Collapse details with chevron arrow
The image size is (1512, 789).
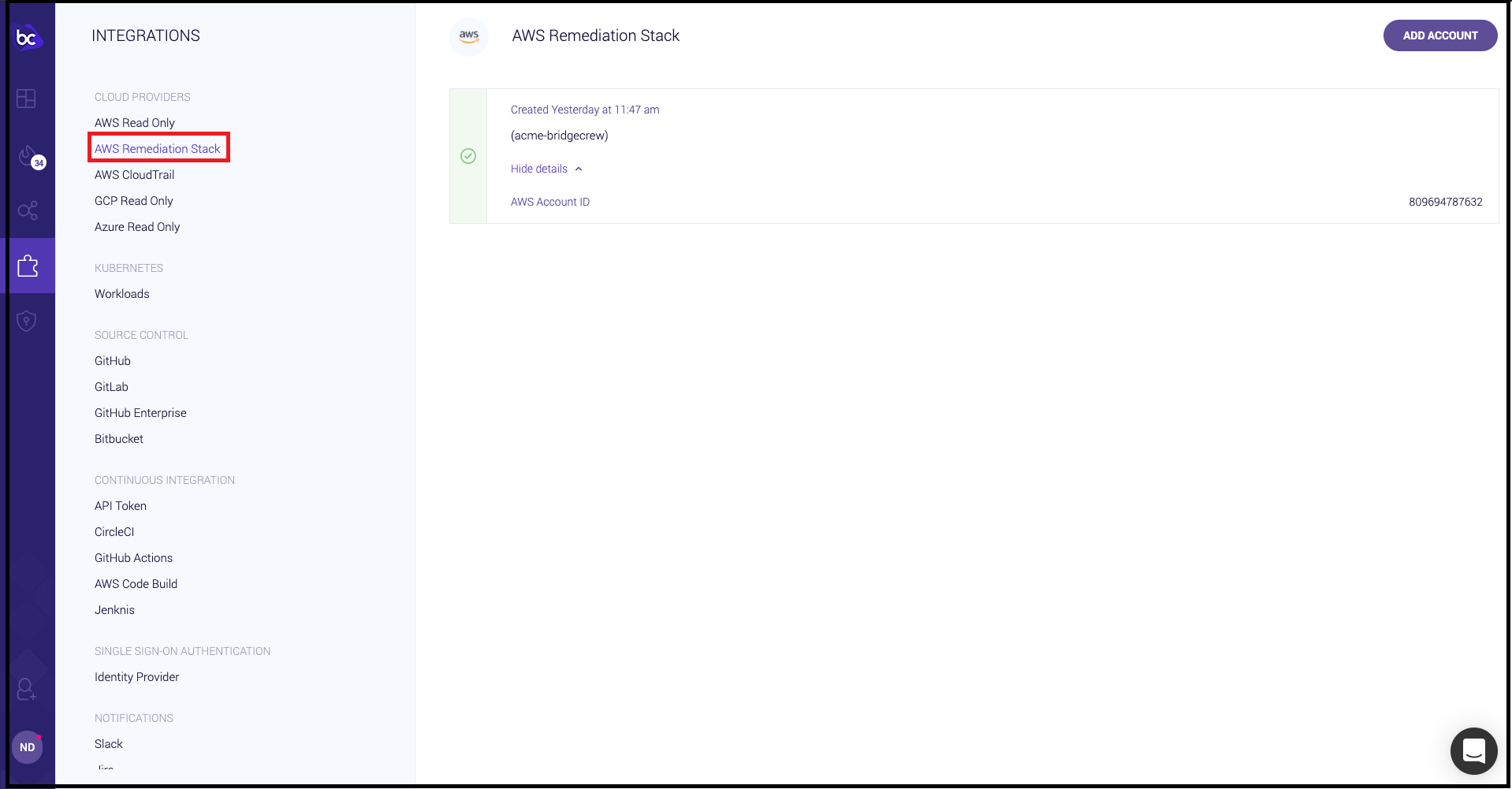coord(579,169)
